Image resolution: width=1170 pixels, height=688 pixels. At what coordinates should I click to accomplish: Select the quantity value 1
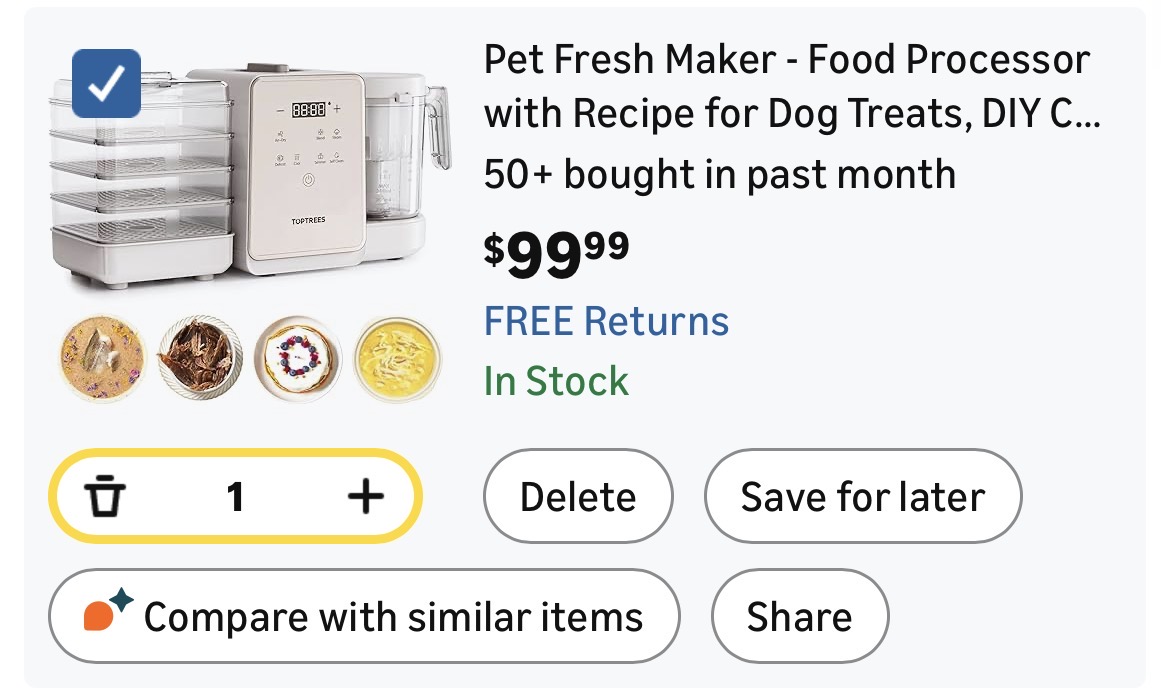(235, 497)
